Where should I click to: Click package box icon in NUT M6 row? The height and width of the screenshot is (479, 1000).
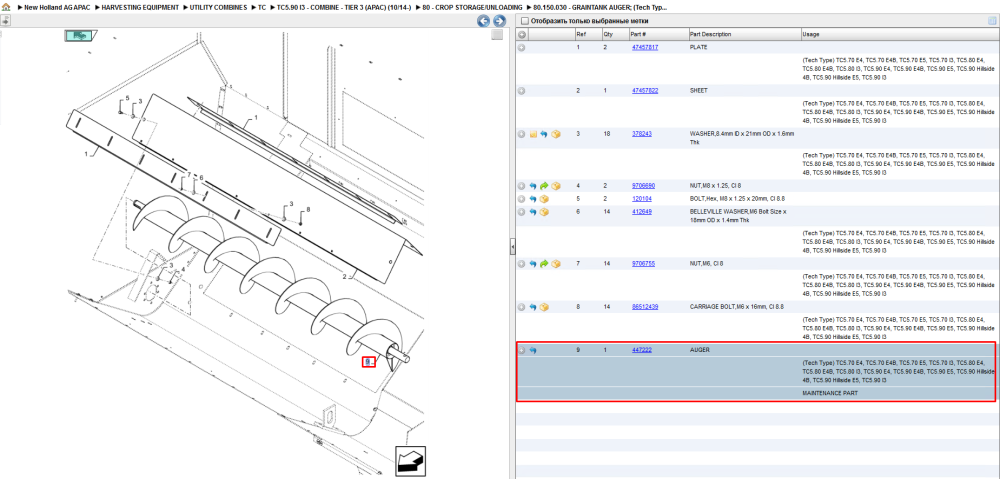click(x=556, y=263)
